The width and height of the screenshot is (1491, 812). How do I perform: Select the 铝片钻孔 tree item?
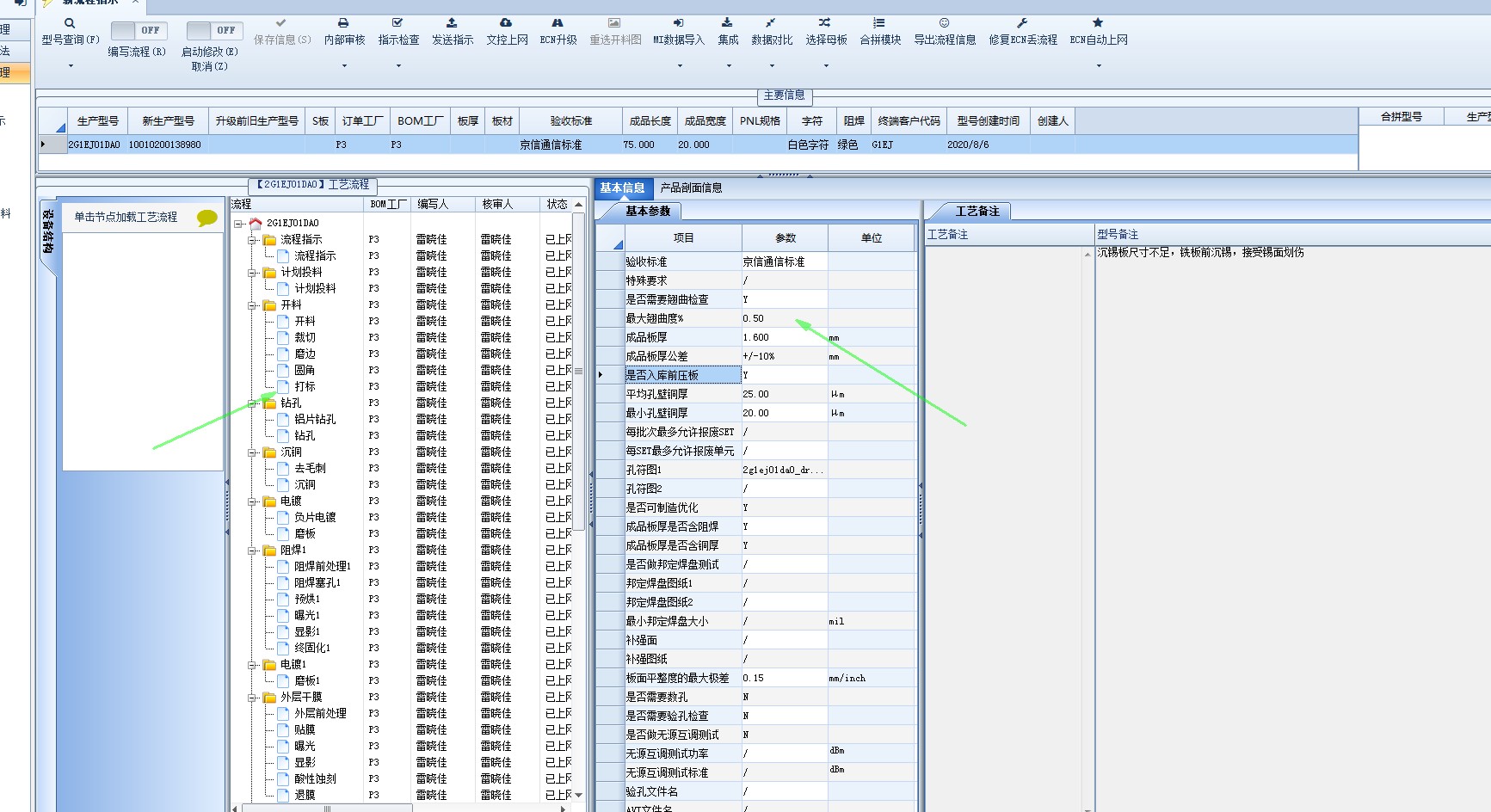point(315,420)
